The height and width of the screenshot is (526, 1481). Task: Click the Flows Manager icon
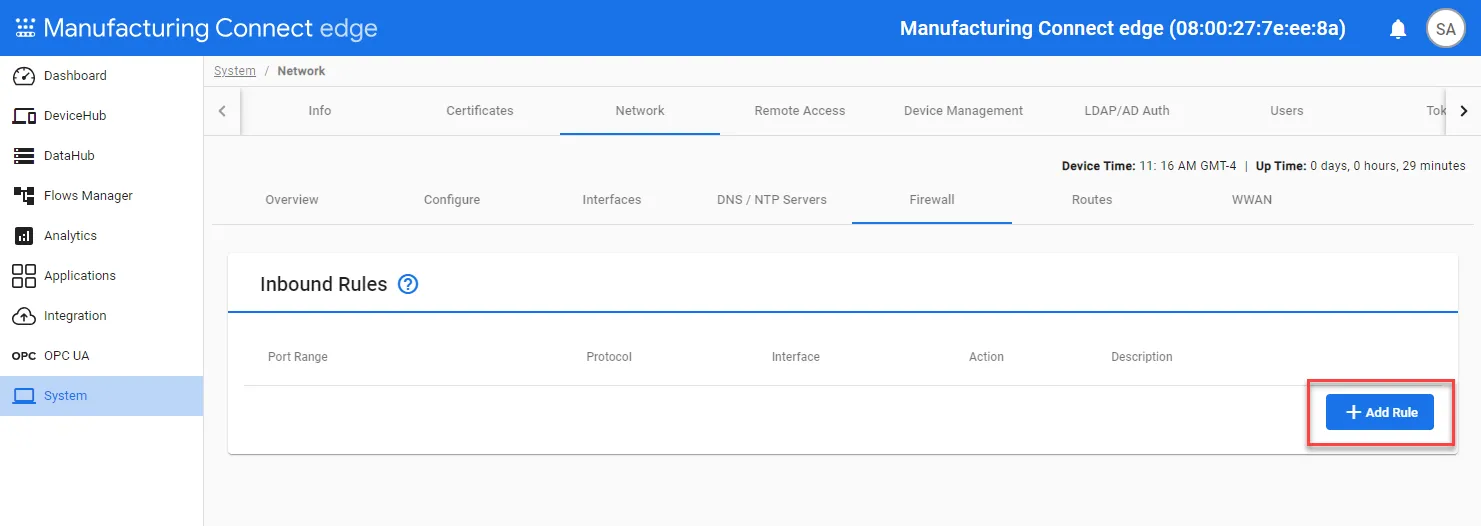(x=24, y=196)
